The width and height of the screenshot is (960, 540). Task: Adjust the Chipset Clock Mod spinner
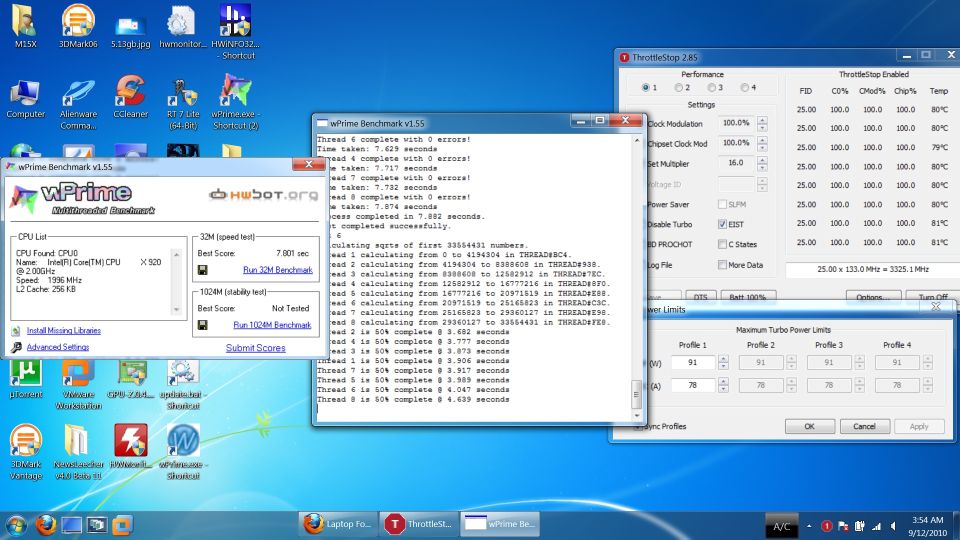click(x=762, y=143)
